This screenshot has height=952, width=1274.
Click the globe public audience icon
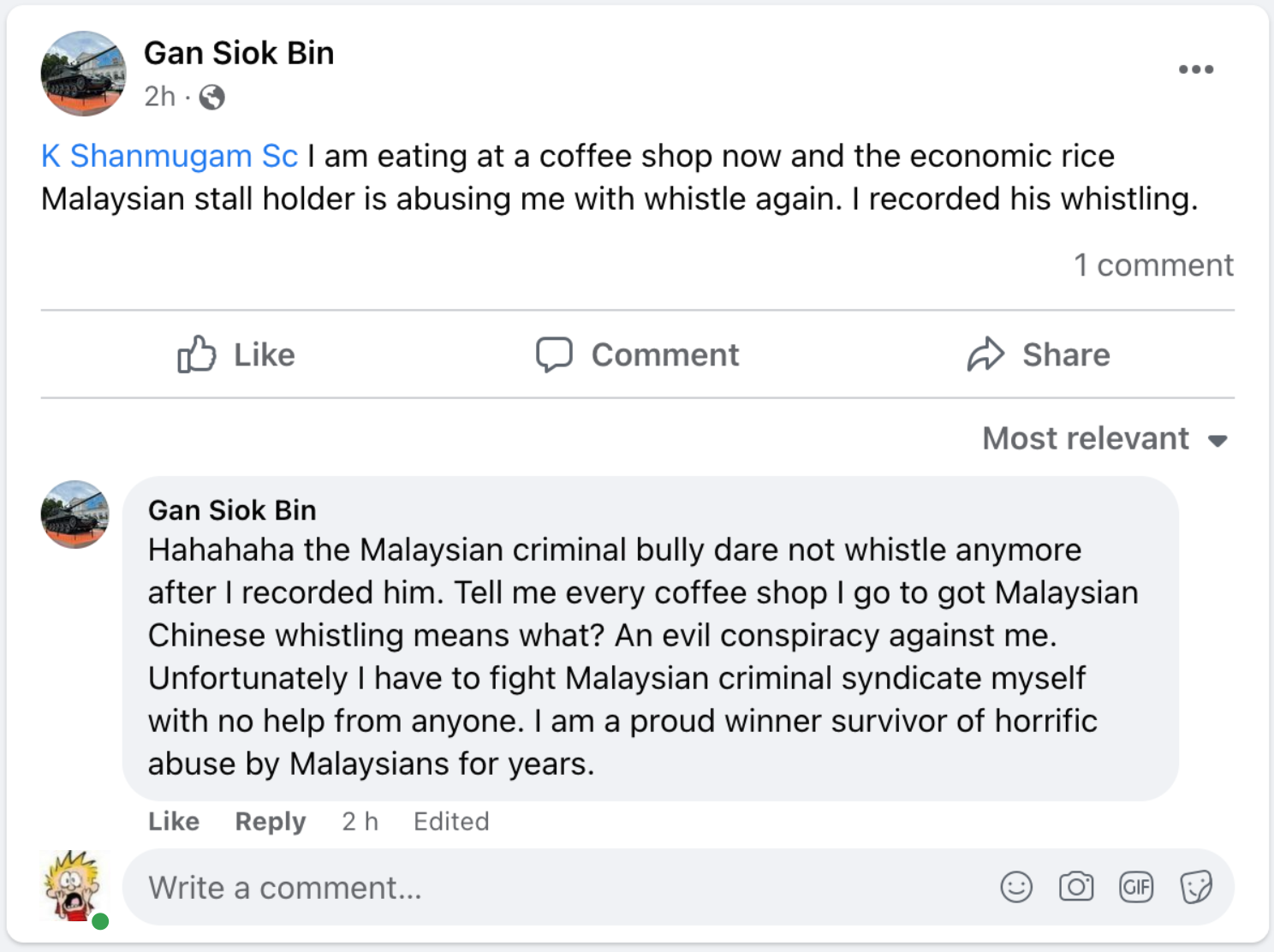211,98
